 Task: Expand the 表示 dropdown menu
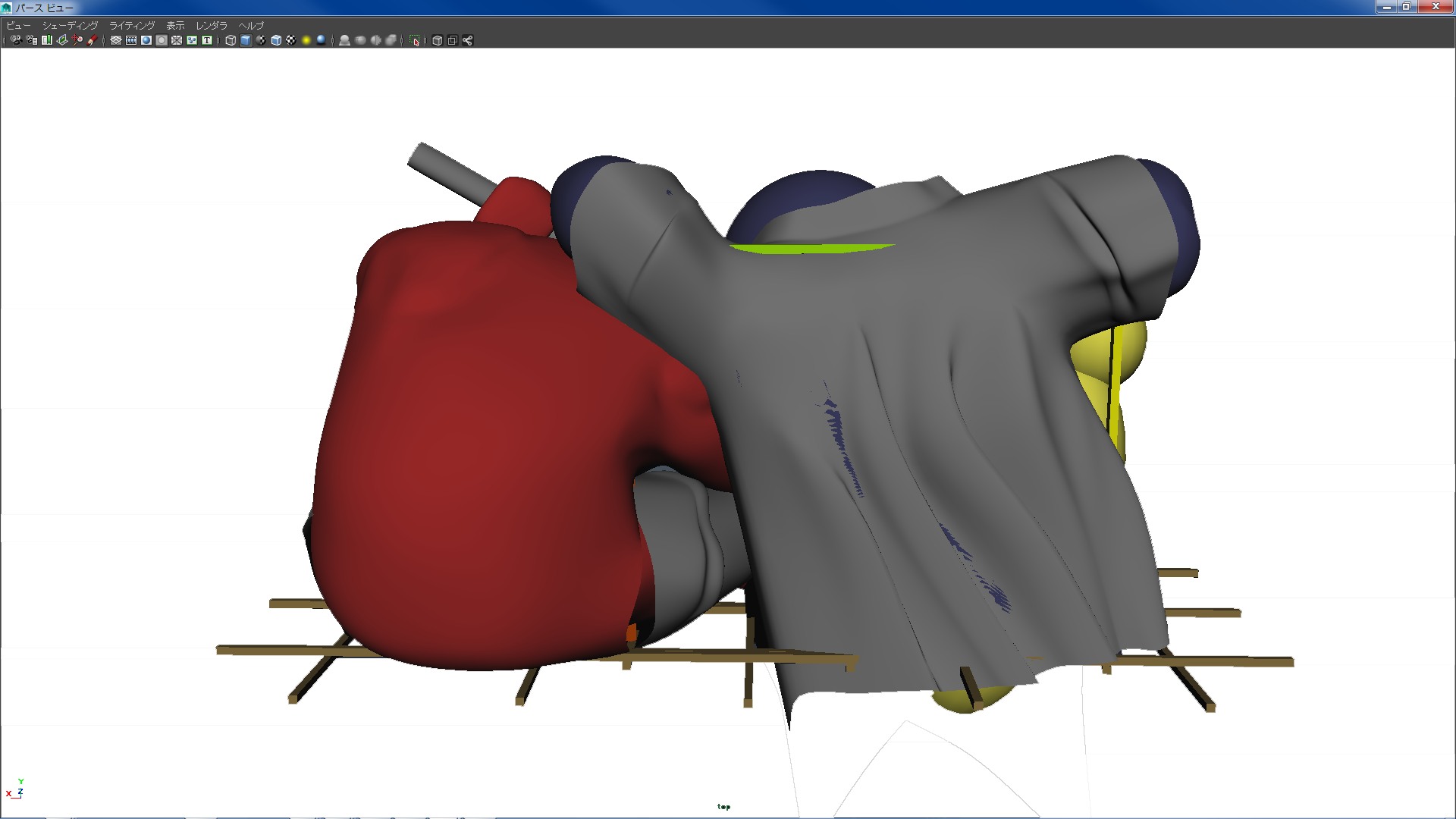click(175, 25)
